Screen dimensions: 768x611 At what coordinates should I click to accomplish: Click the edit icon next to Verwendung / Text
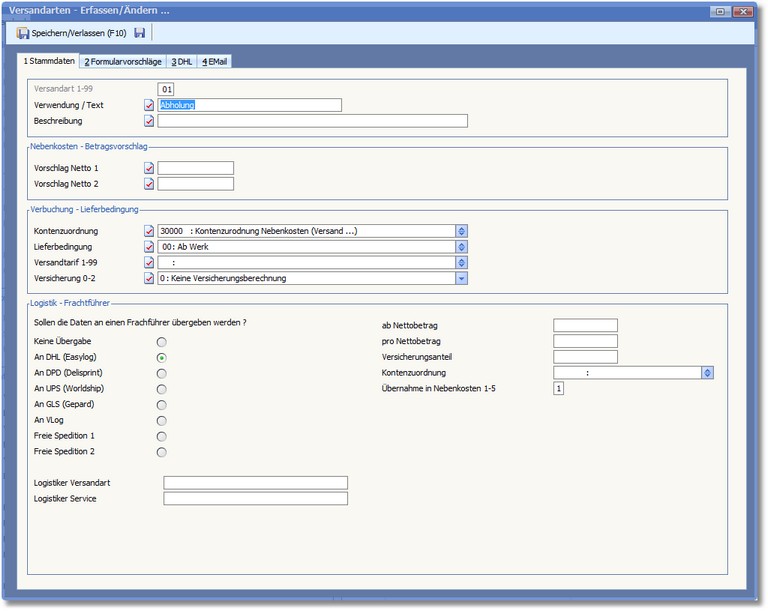click(150, 105)
